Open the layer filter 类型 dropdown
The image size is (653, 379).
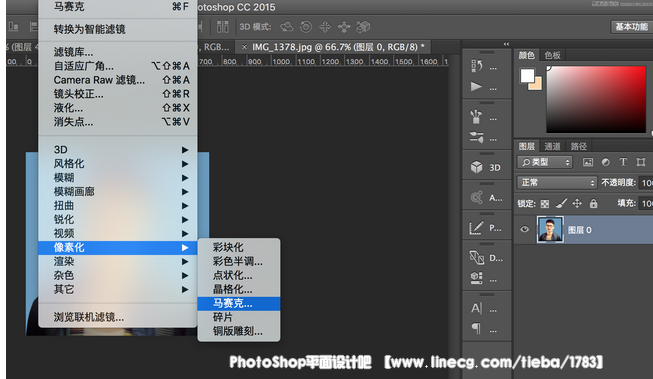545,162
